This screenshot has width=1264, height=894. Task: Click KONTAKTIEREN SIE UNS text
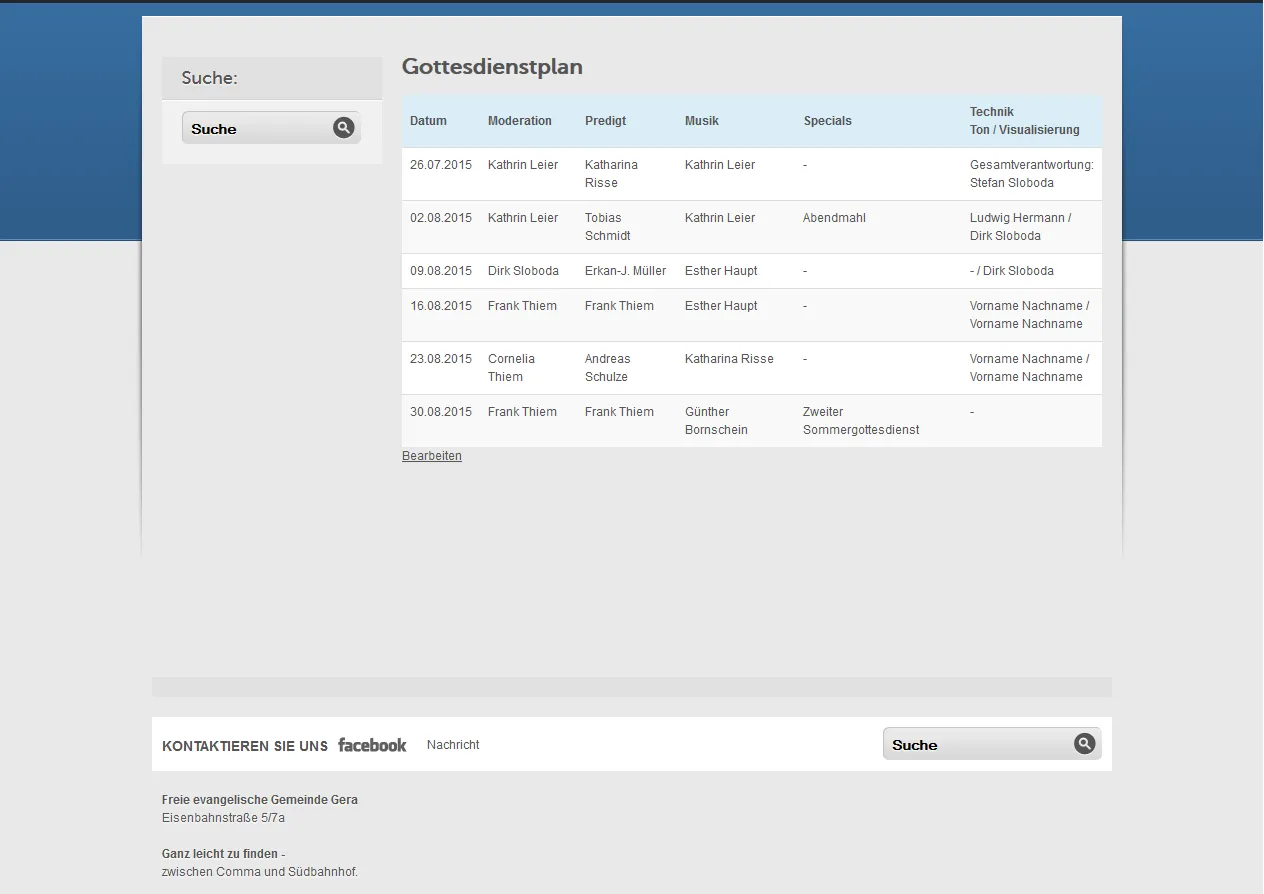(245, 746)
